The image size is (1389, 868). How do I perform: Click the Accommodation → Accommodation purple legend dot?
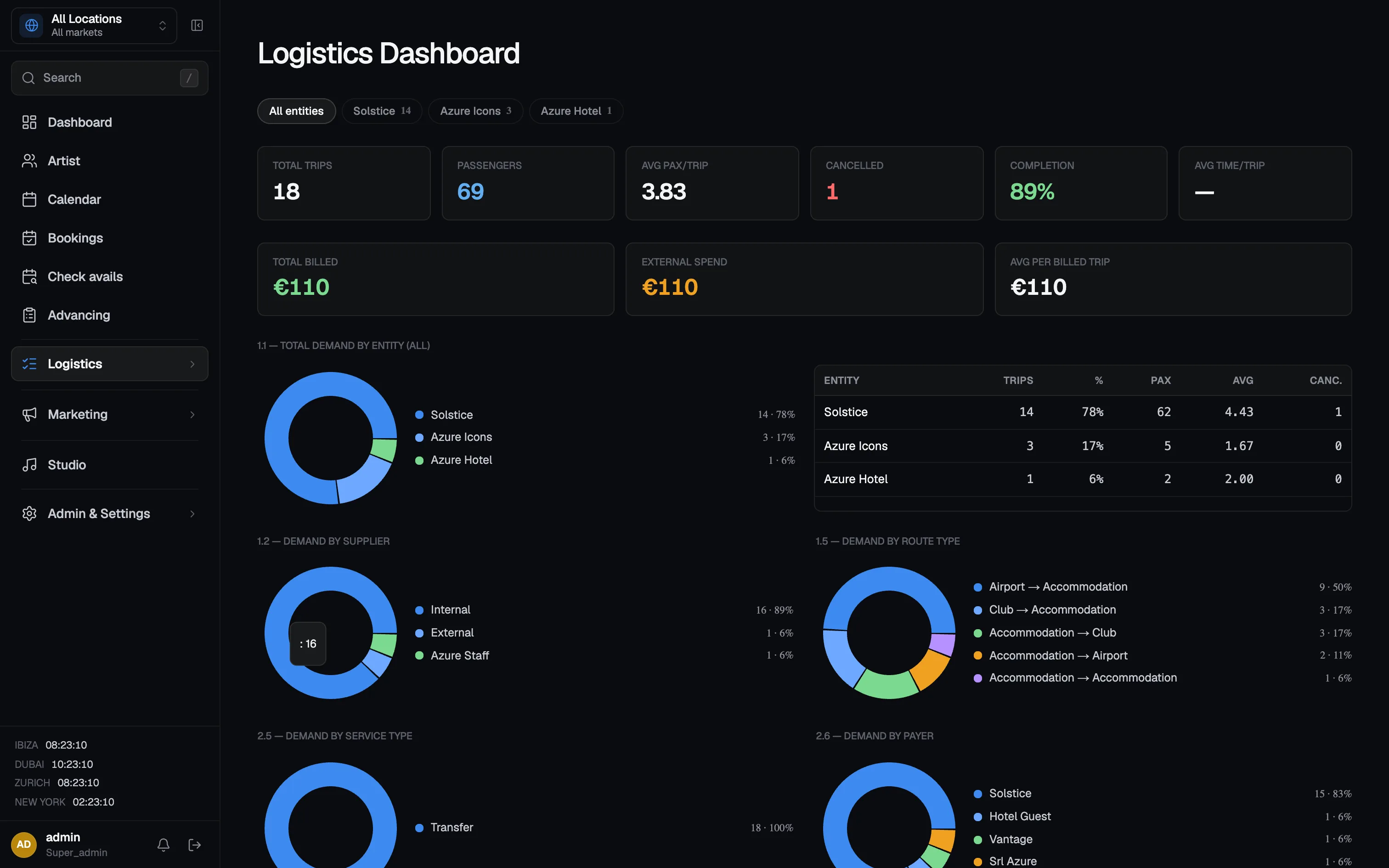(977, 678)
